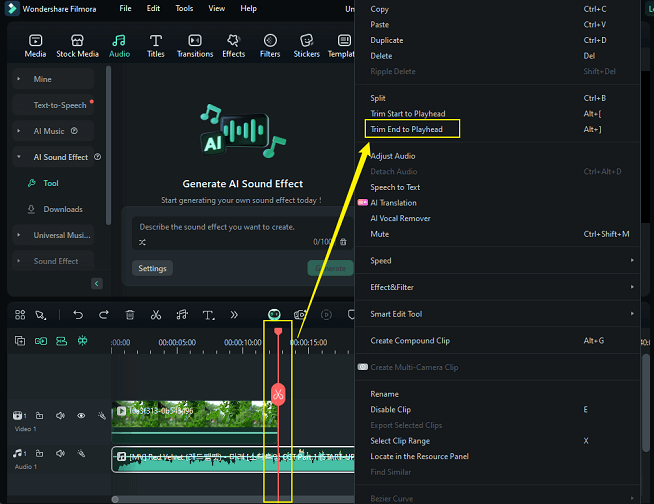Click the shuffle icon in sound effect prompt
This screenshot has height=504, width=654.
pyautogui.click(x=142, y=242)
